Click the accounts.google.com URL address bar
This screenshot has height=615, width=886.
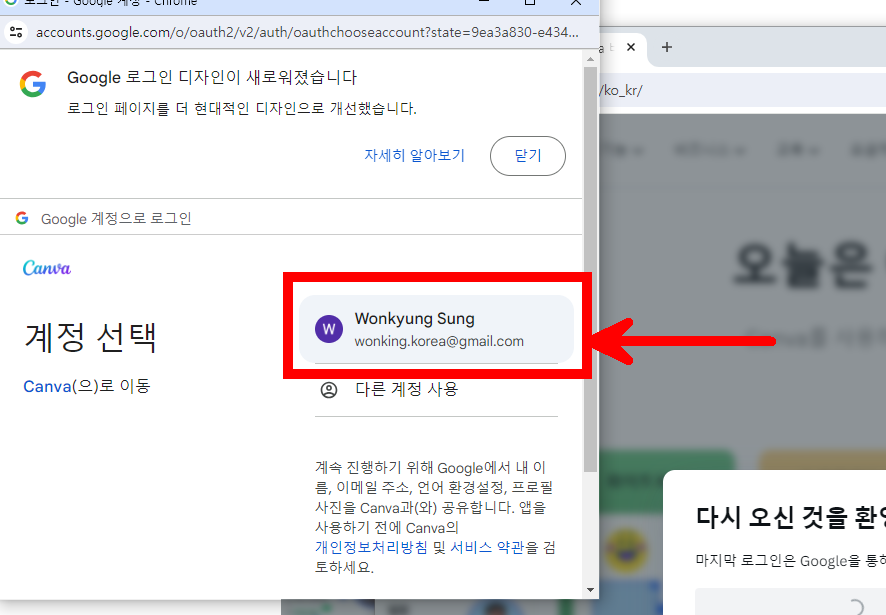(x=307, y=32)
